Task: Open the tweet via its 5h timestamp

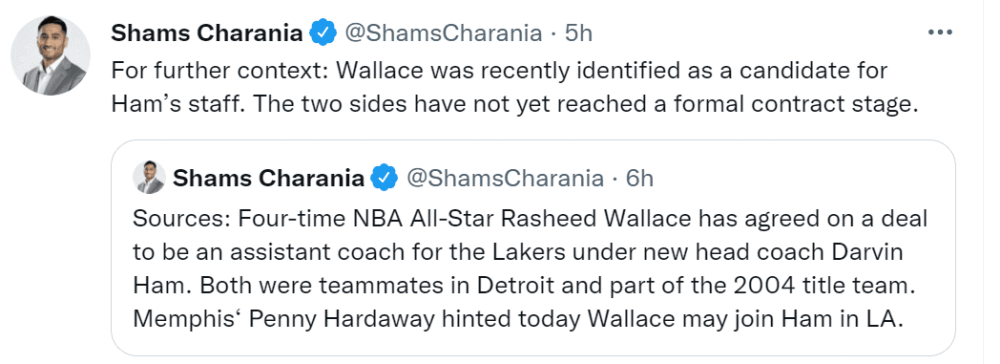Action: (579, 33)
